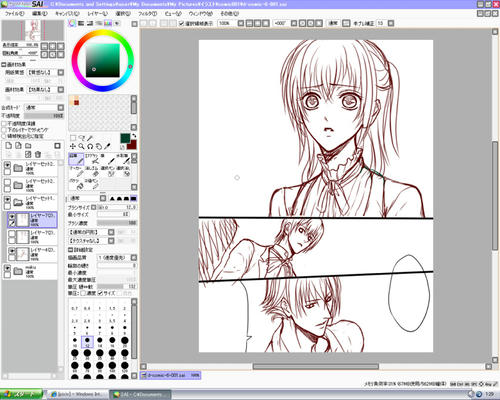The width and height of the screenshot is (500, 400).
Task: Open the Edit menu
Action: coord(40,14)
